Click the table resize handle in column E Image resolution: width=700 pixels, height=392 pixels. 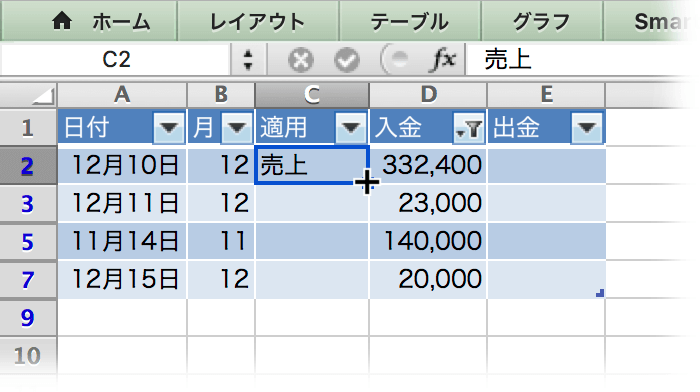(600, 293)
